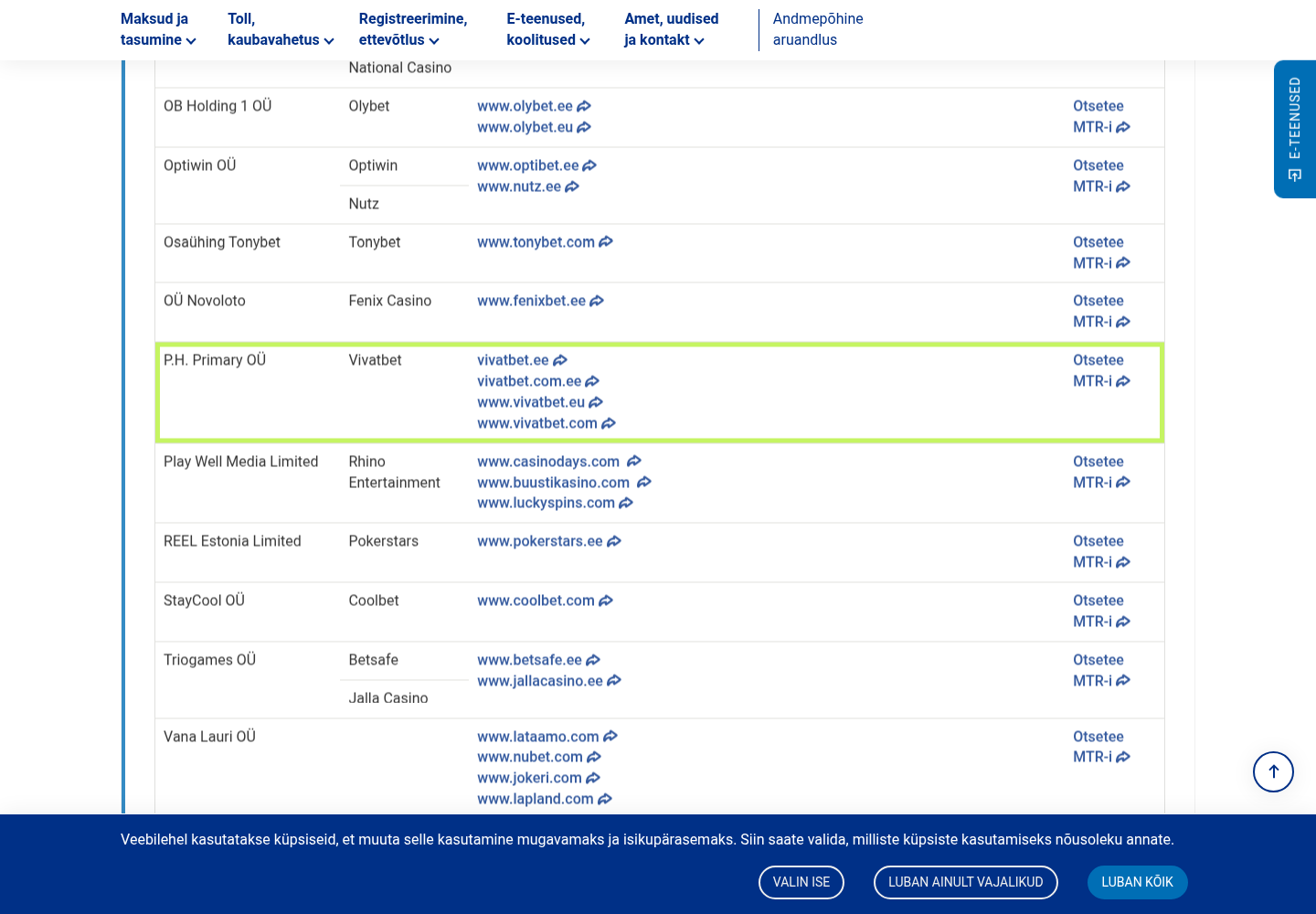Click the external-link icon beside www.olybet.eu
The width and height of the screenshot is (1316, 914).
tap(584, 127)
